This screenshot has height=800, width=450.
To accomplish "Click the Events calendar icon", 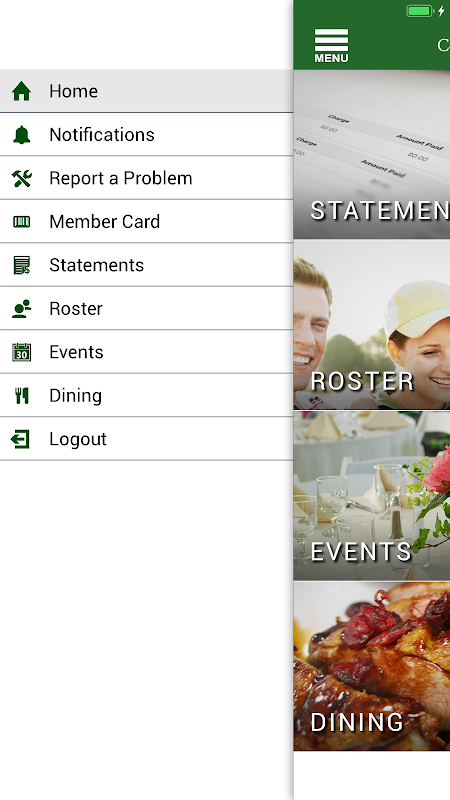I will click(x=21, y=352).
